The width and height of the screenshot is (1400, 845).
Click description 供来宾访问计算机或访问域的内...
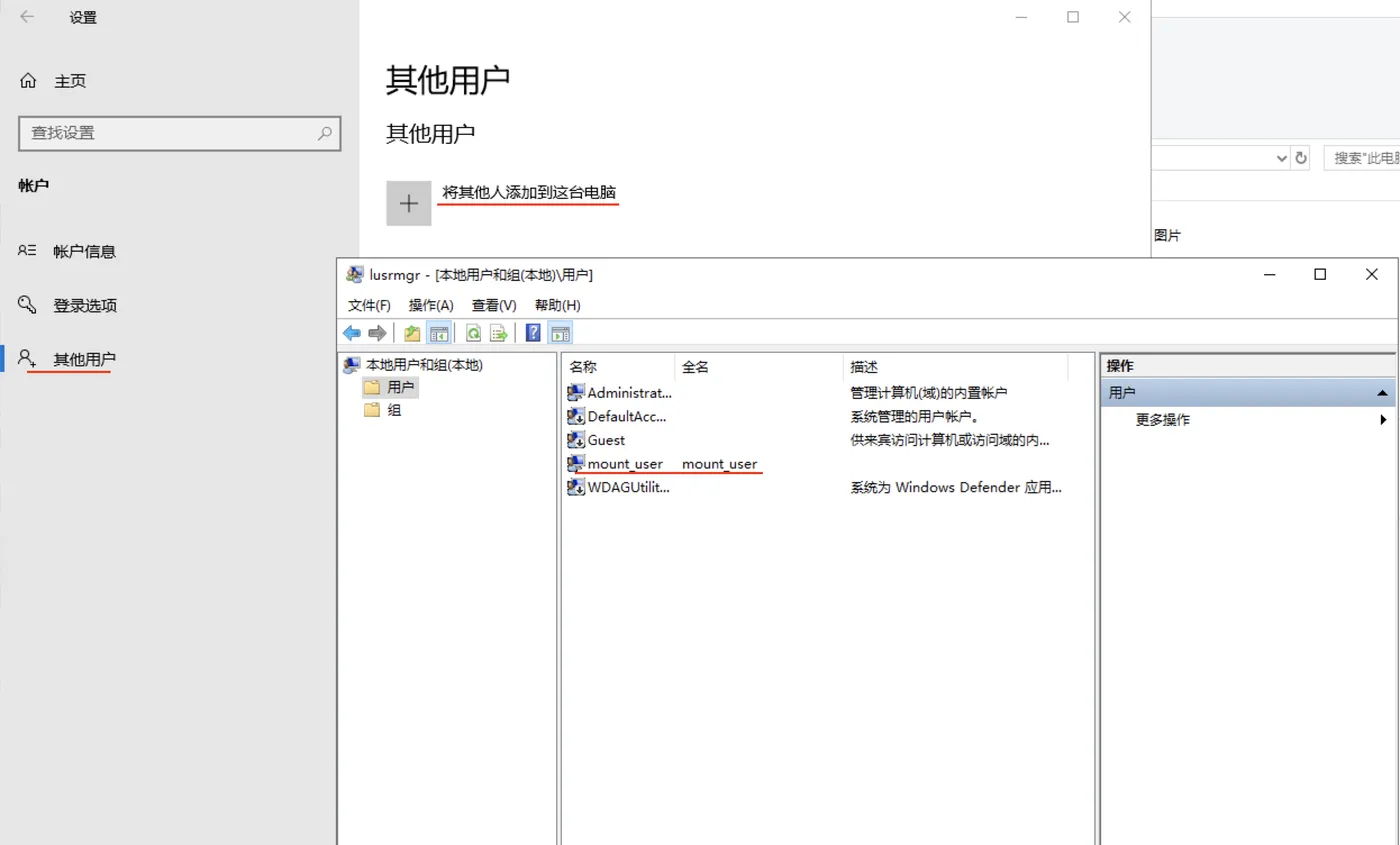click(950, 440)
